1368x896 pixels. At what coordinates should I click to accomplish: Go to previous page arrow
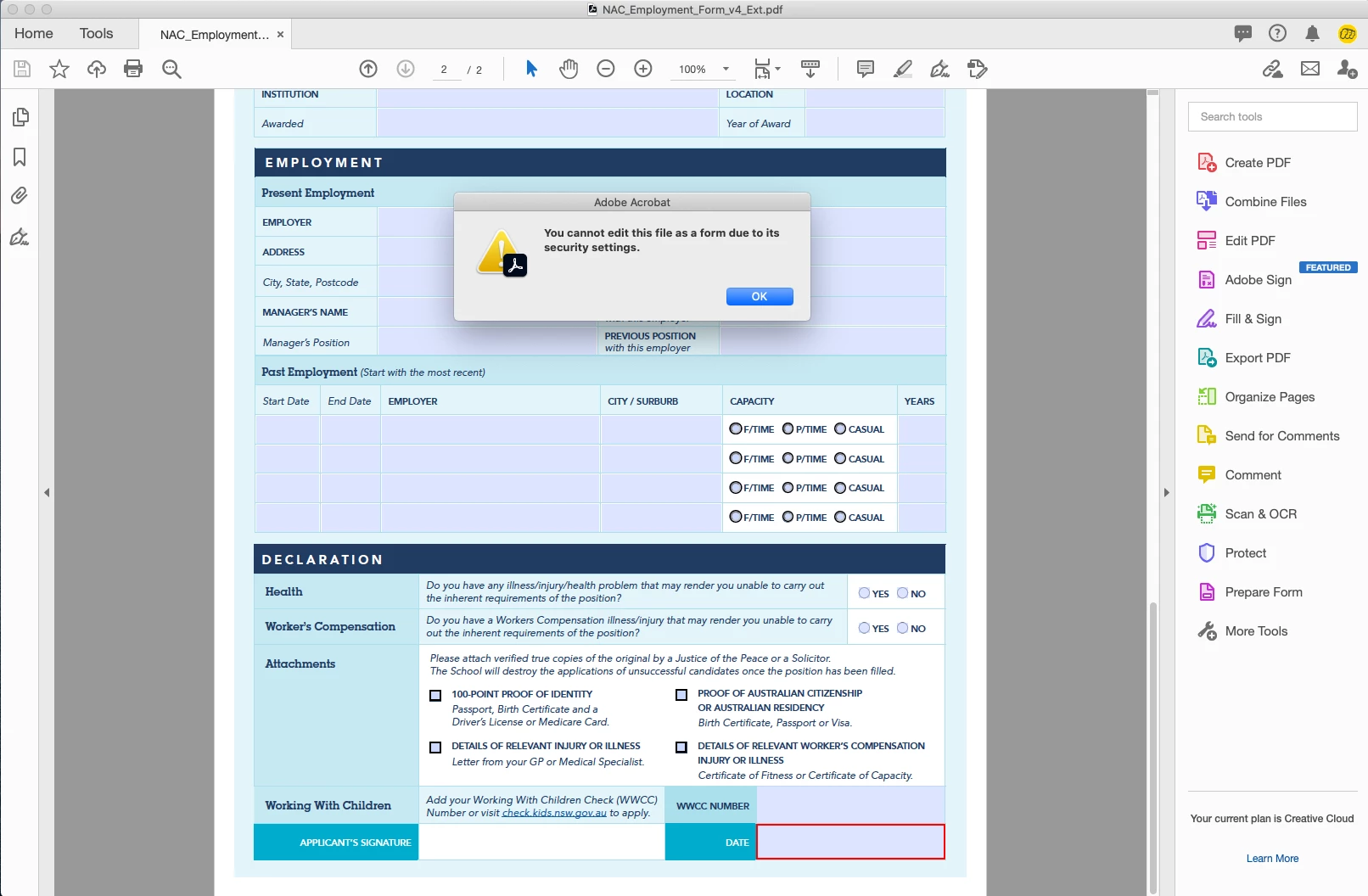tap(368, 69)
